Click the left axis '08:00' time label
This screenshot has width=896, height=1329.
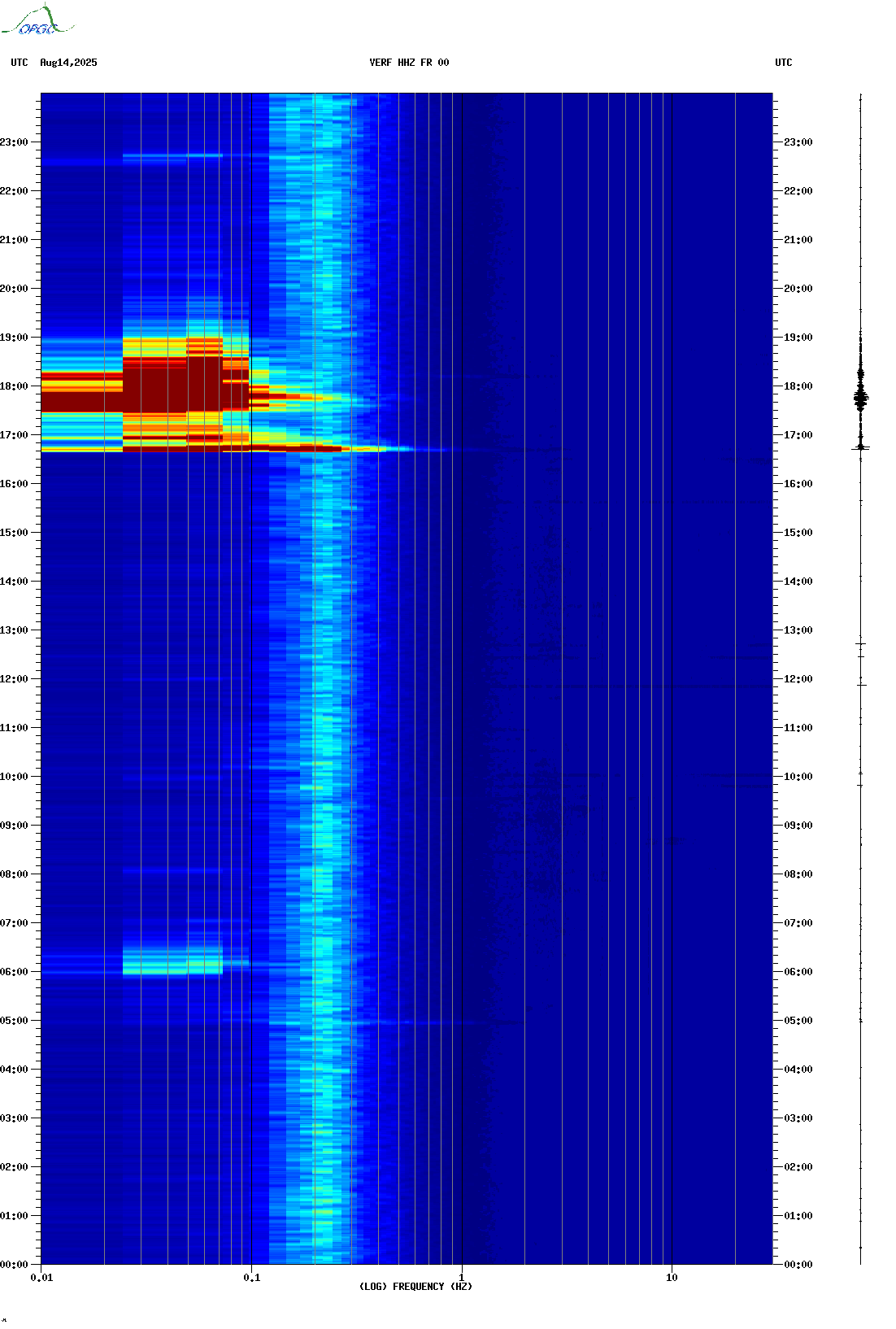(14, 874)
